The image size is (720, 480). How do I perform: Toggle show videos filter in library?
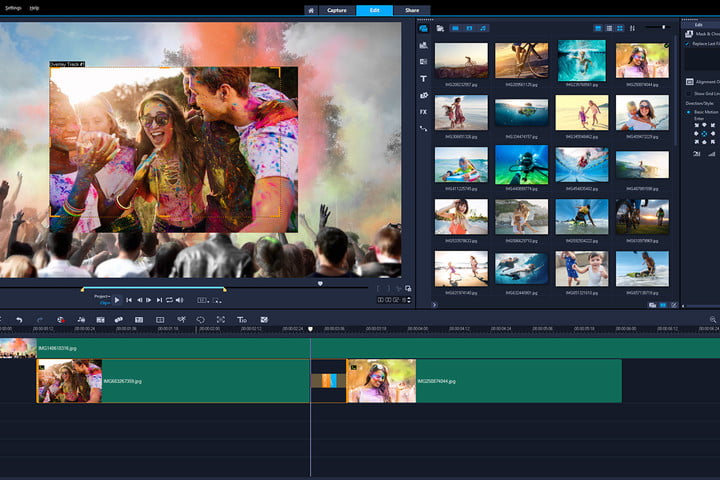[x=455, y=28]
